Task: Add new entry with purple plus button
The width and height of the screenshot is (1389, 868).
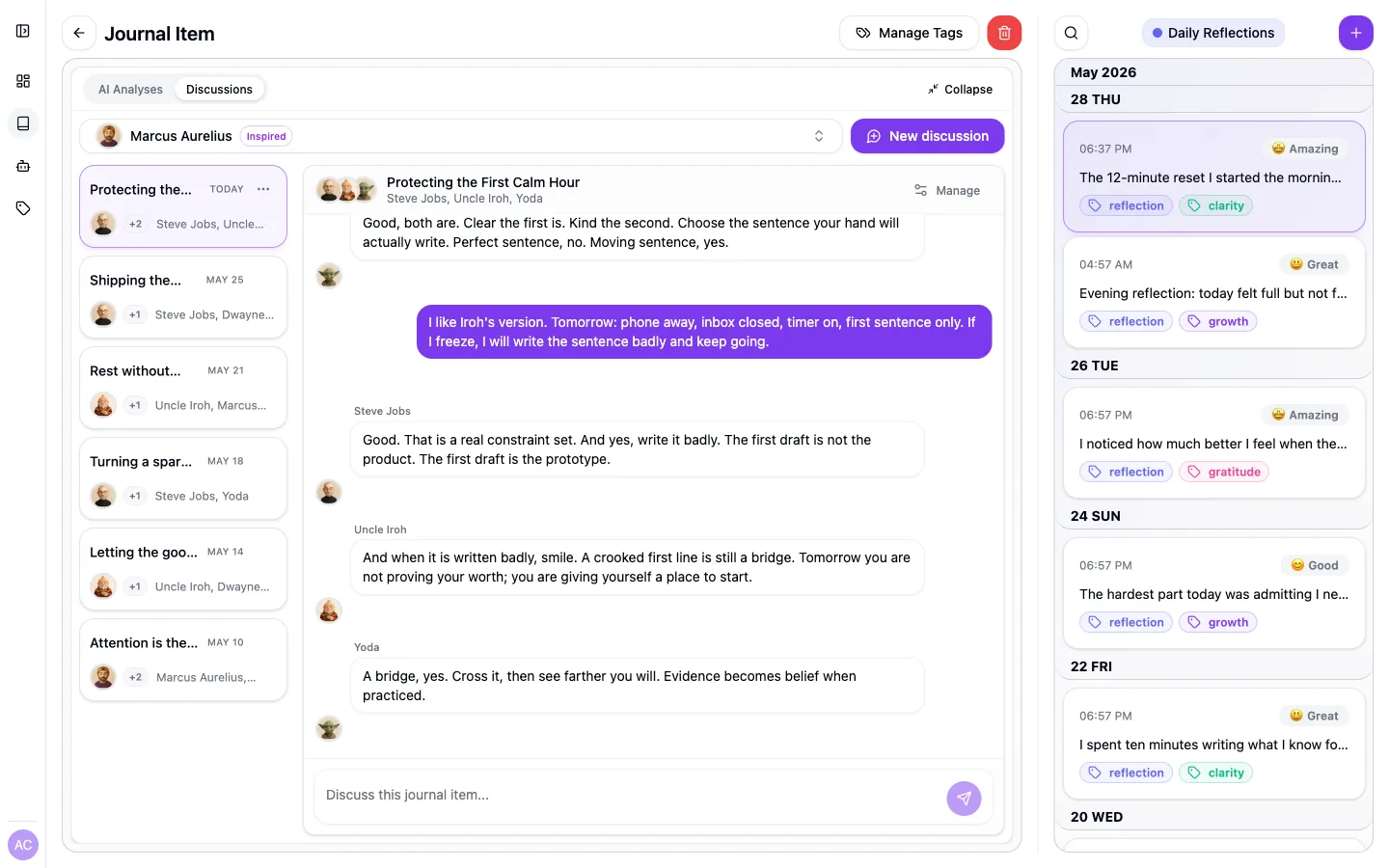Action: coord(1355,33)
